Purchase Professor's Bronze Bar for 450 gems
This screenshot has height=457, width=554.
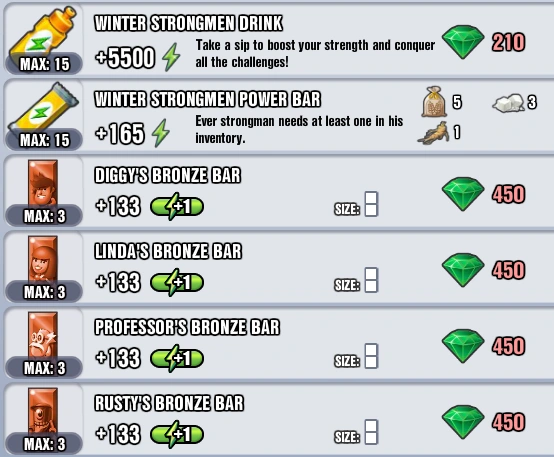tap(483, 346)
